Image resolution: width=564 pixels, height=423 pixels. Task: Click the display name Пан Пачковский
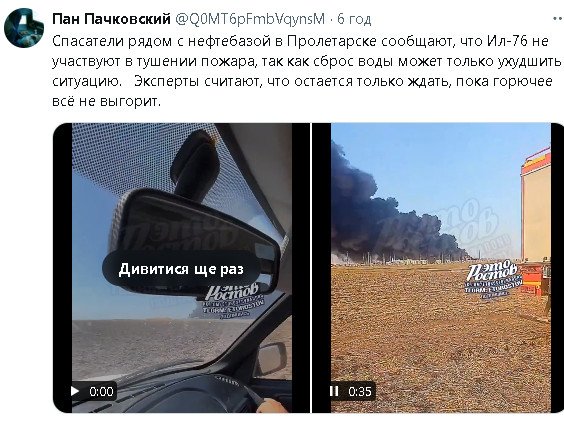[x=111, y=19]
